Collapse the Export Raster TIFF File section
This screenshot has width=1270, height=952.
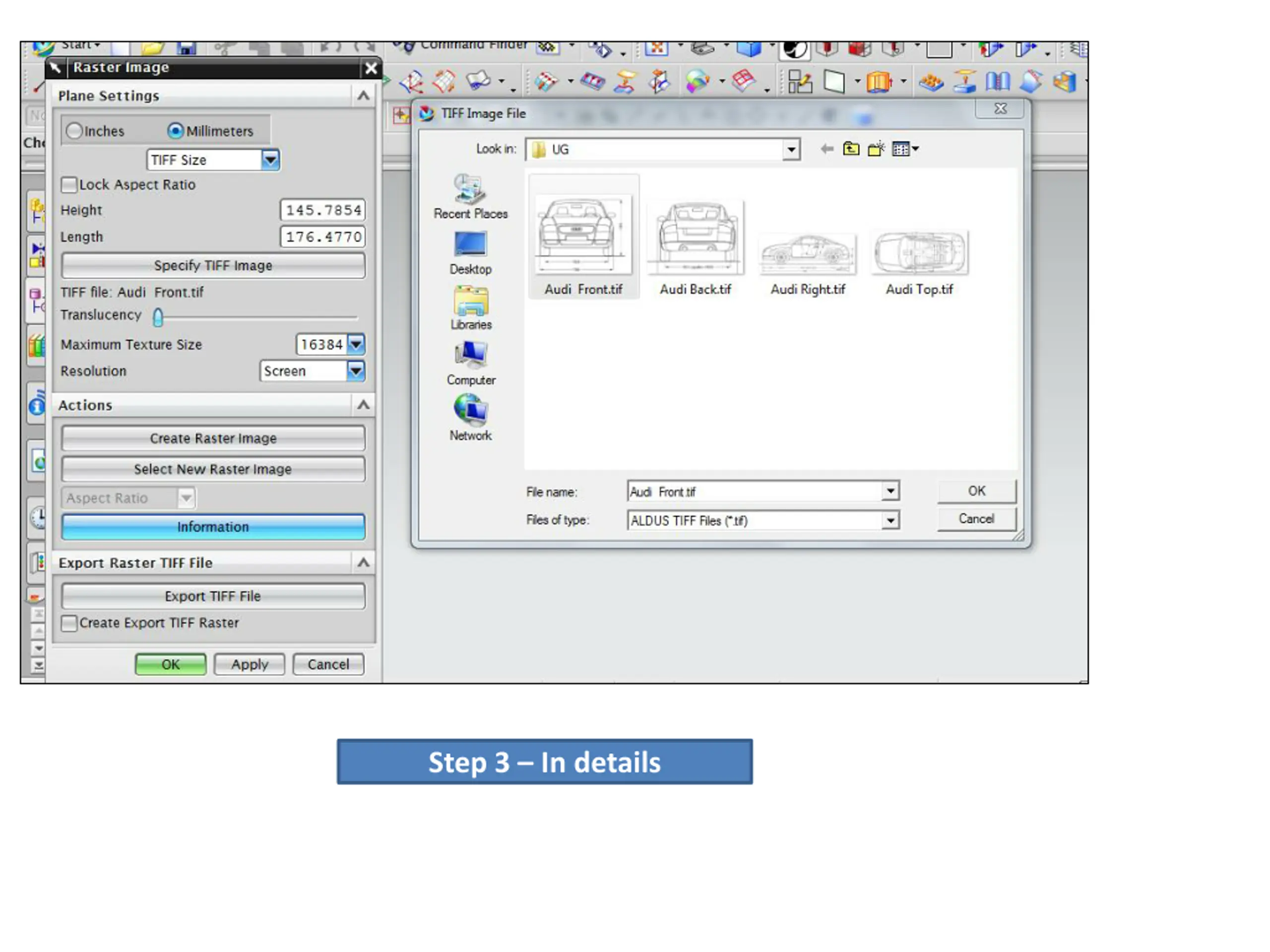pyautogui.click(x=364, y=563)
